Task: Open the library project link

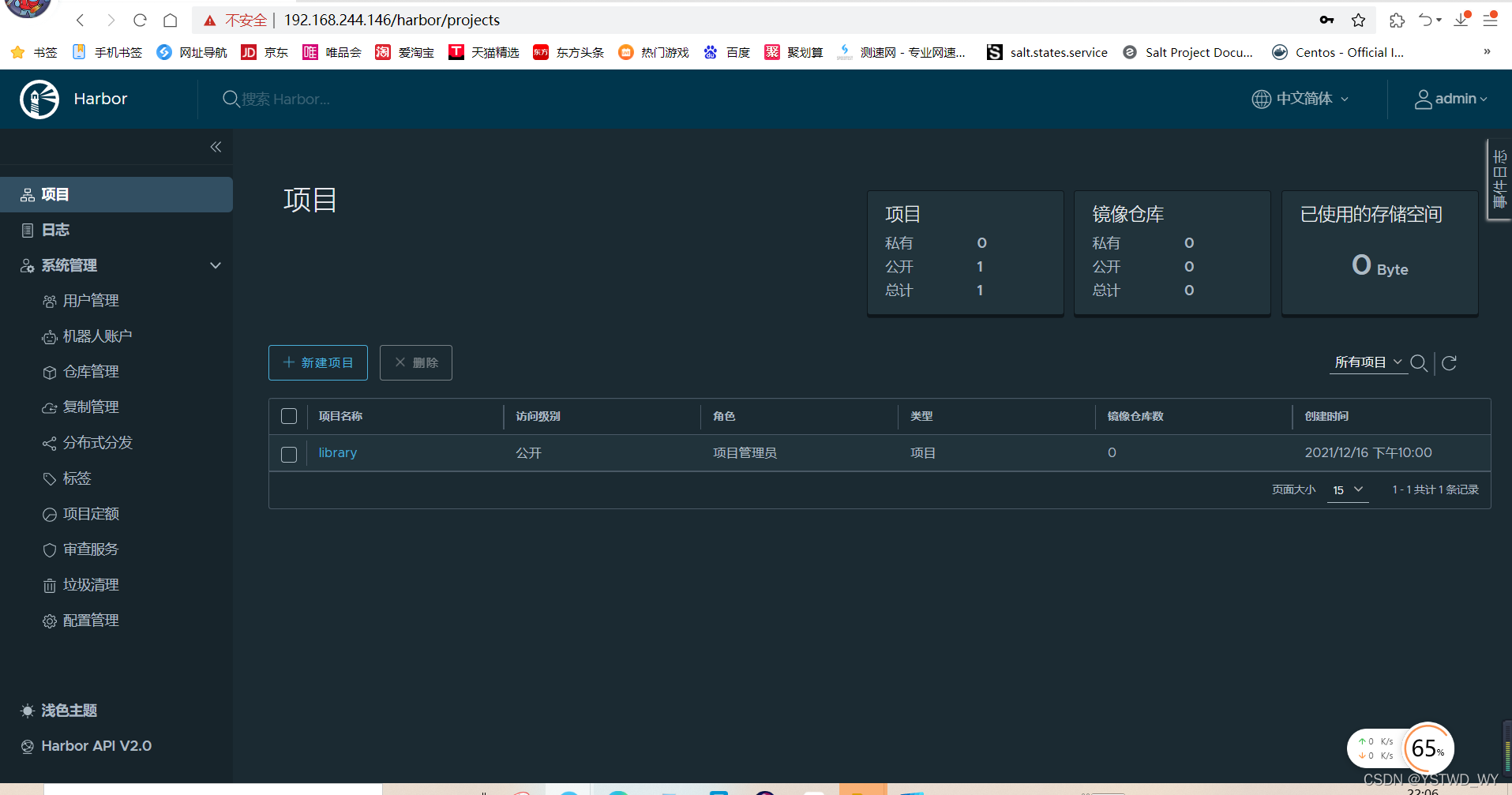Action: click(x=338, y=453)
